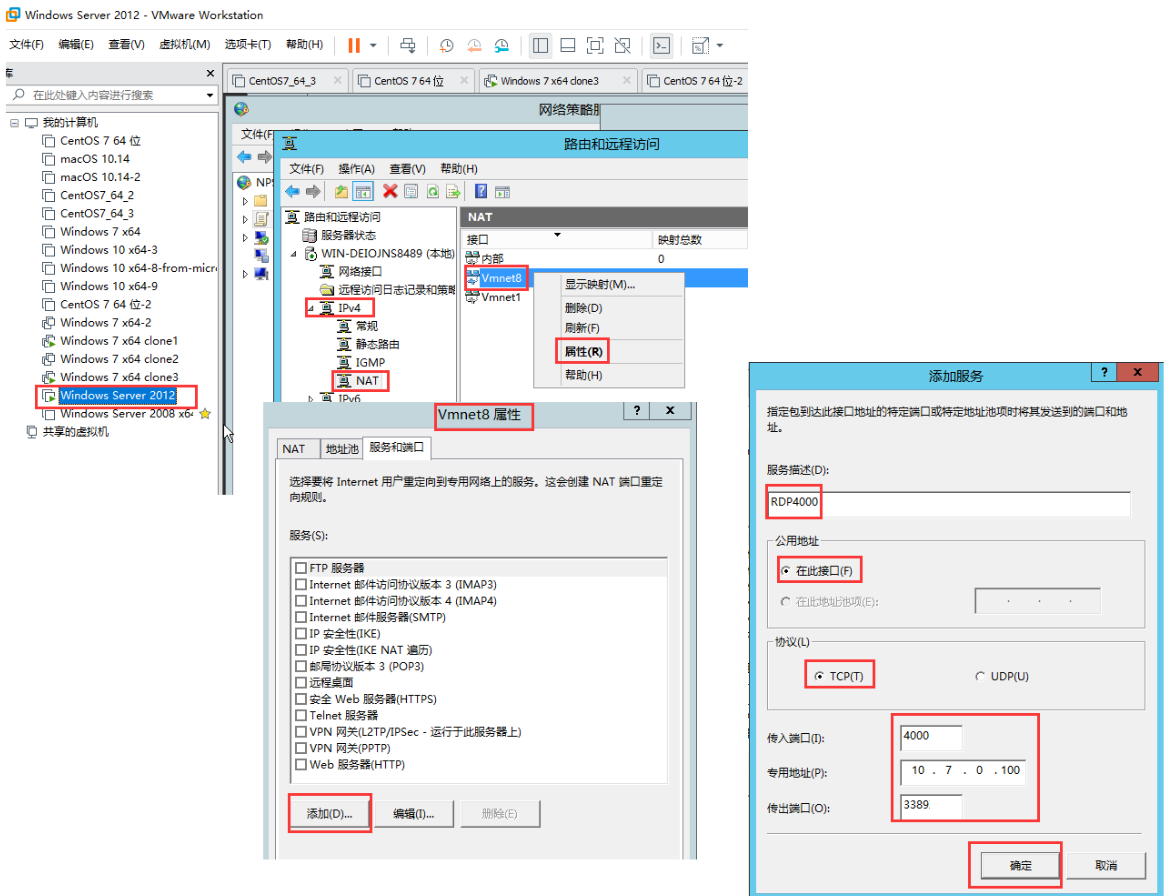Check the 远程桌面 service checkbox
Screen dimensions: 1169x896
301,683
